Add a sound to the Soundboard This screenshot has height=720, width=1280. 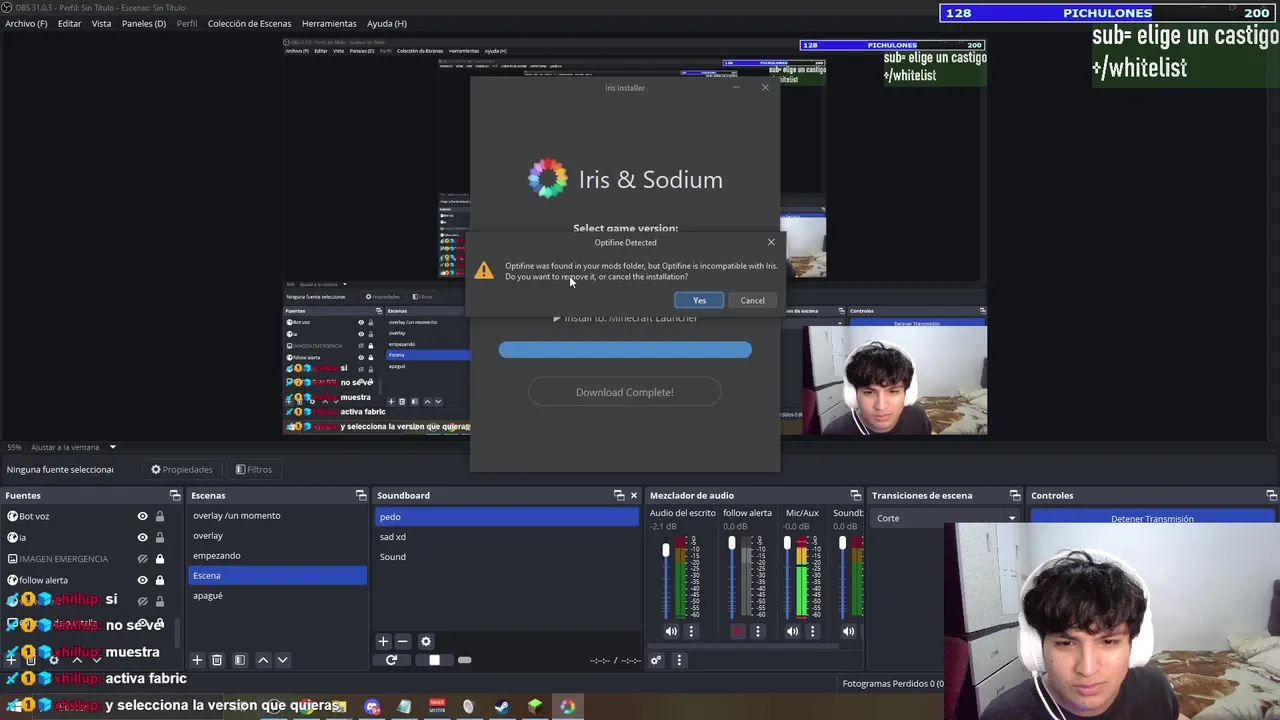point(383,641)
